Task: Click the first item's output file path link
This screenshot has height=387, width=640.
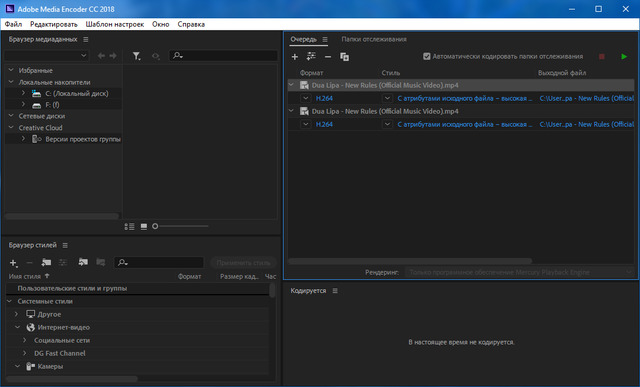Action: (x=587, y=98)
